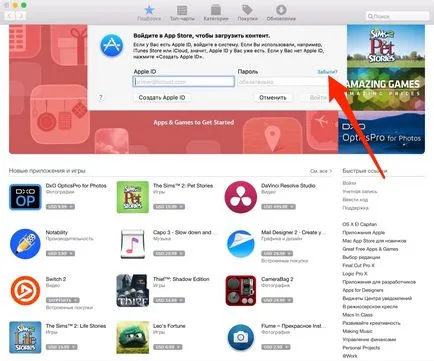This screenshot has height=361, width=434.
Task: Open the Управление финансами link
Action: coord(369,339)
